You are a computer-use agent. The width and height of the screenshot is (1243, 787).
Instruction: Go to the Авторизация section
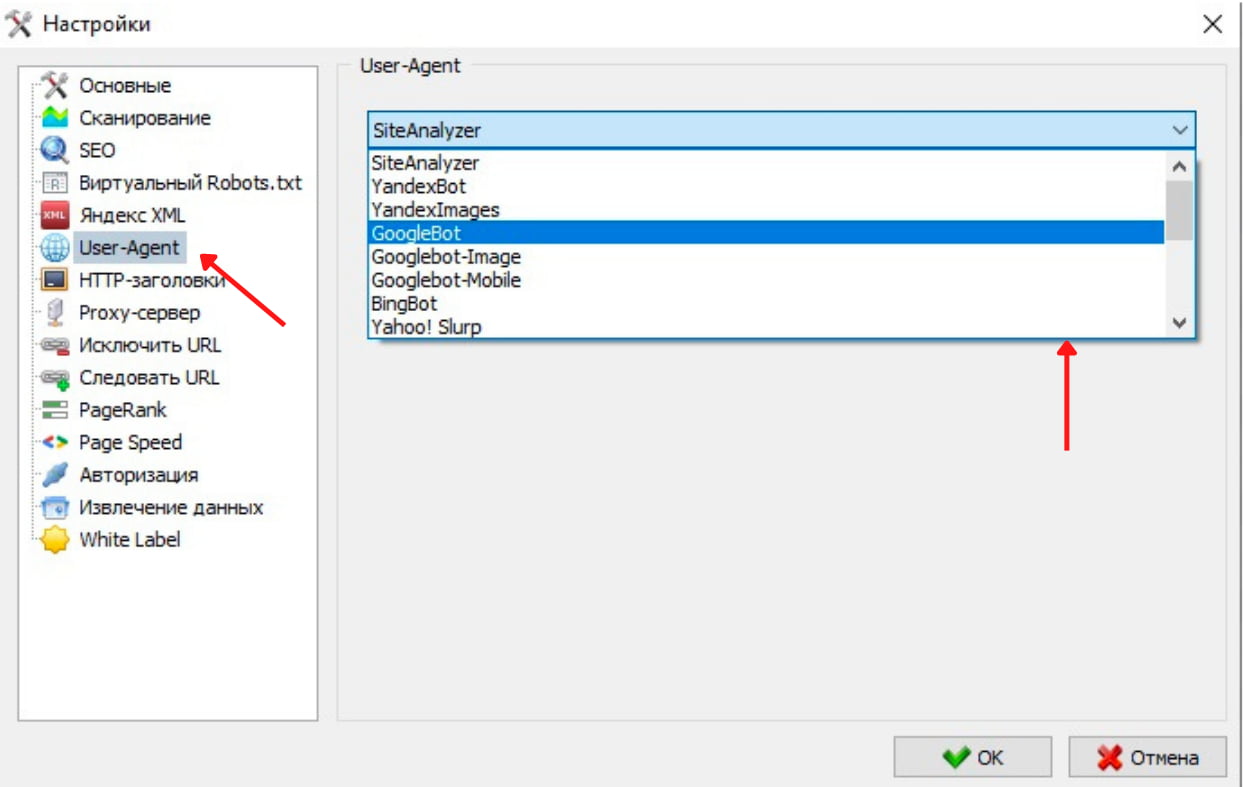(139, 475)
